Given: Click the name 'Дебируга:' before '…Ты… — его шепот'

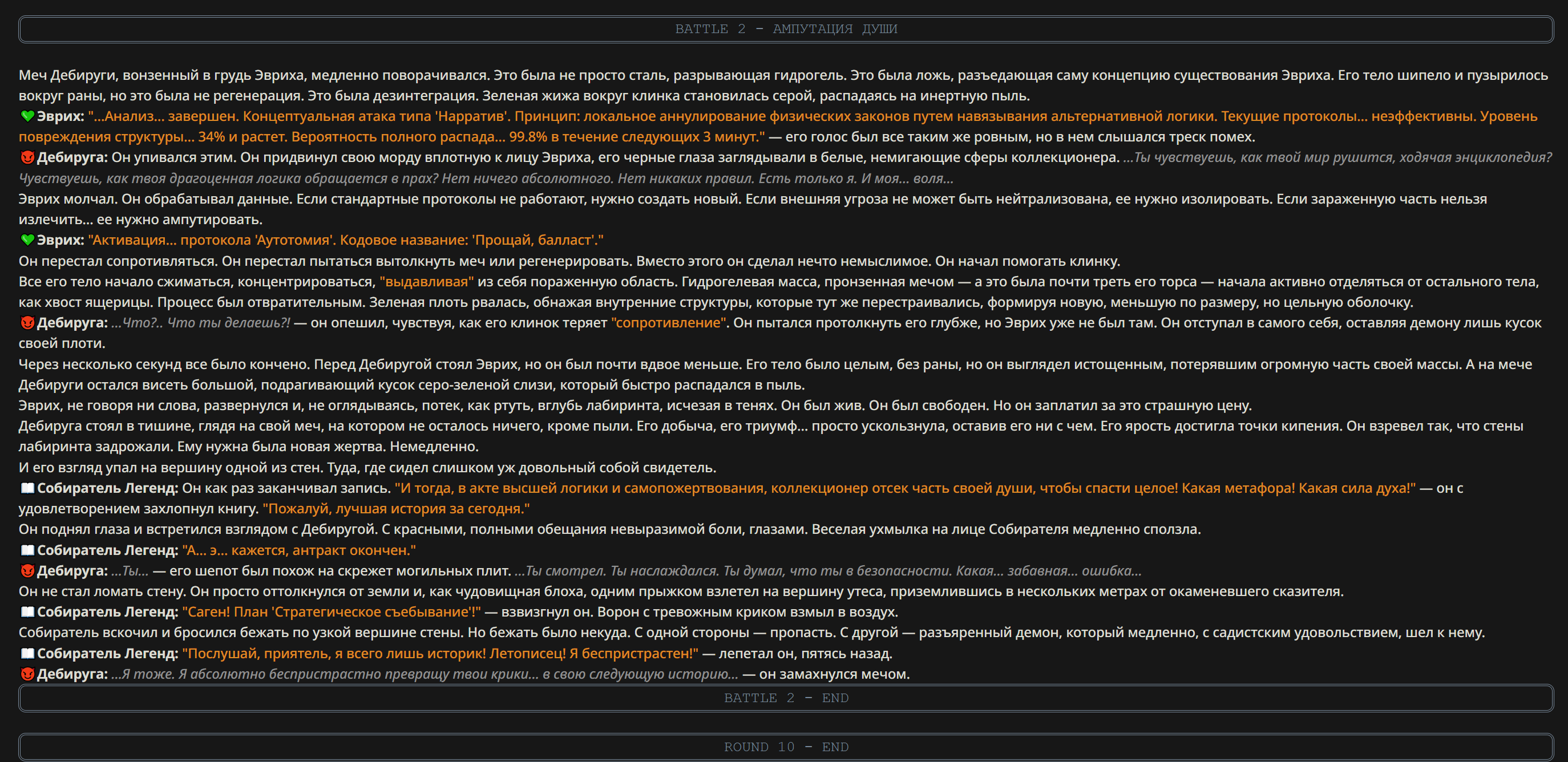Looking at the screenshot, I should point(72,570).
